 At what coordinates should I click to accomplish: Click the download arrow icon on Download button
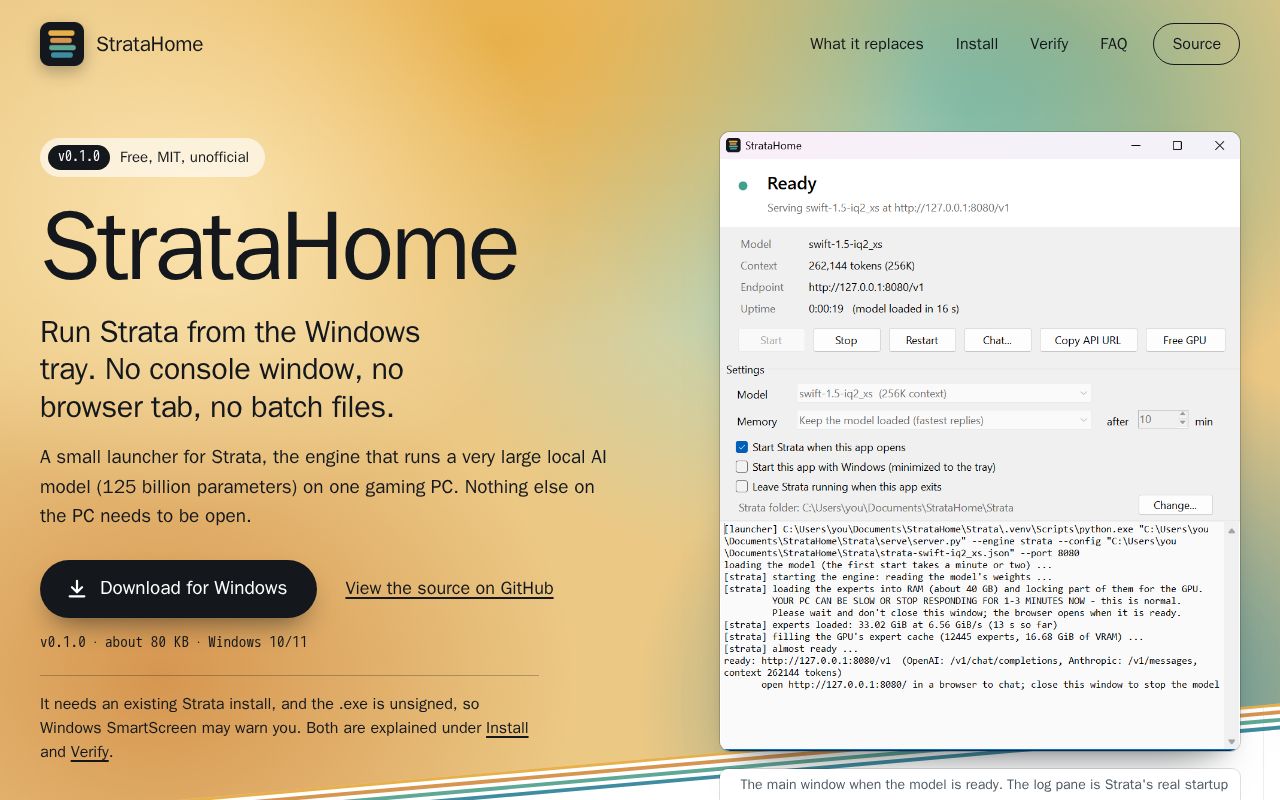click(x=77, y=589)
